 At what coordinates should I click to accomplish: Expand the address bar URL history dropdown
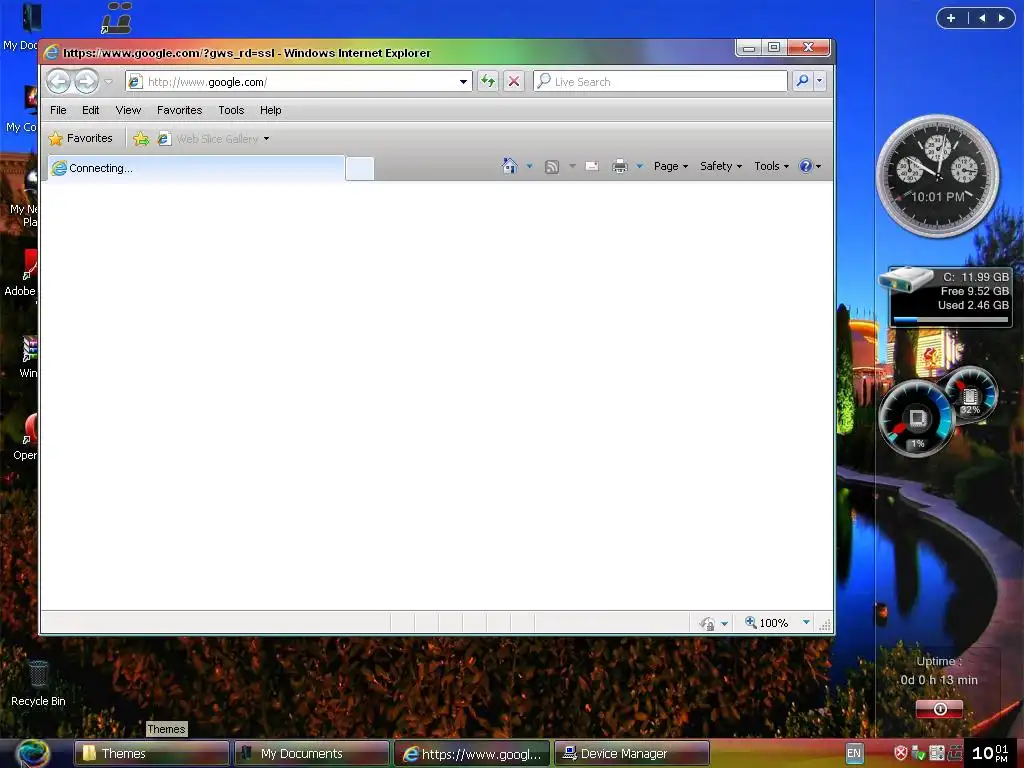point(464,82)
